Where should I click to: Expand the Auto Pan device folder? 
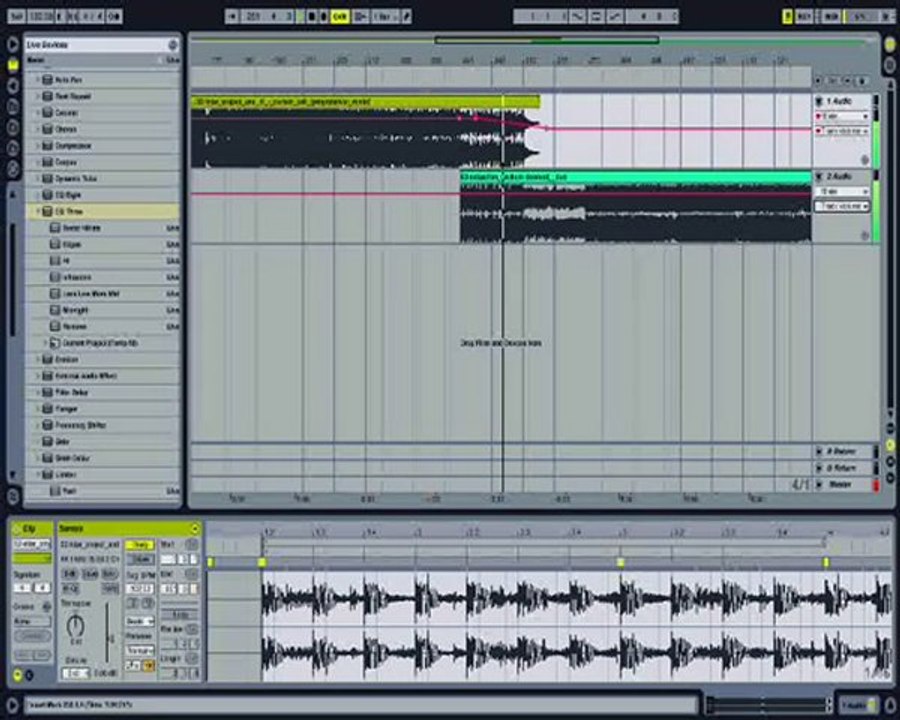pos(38,80)
